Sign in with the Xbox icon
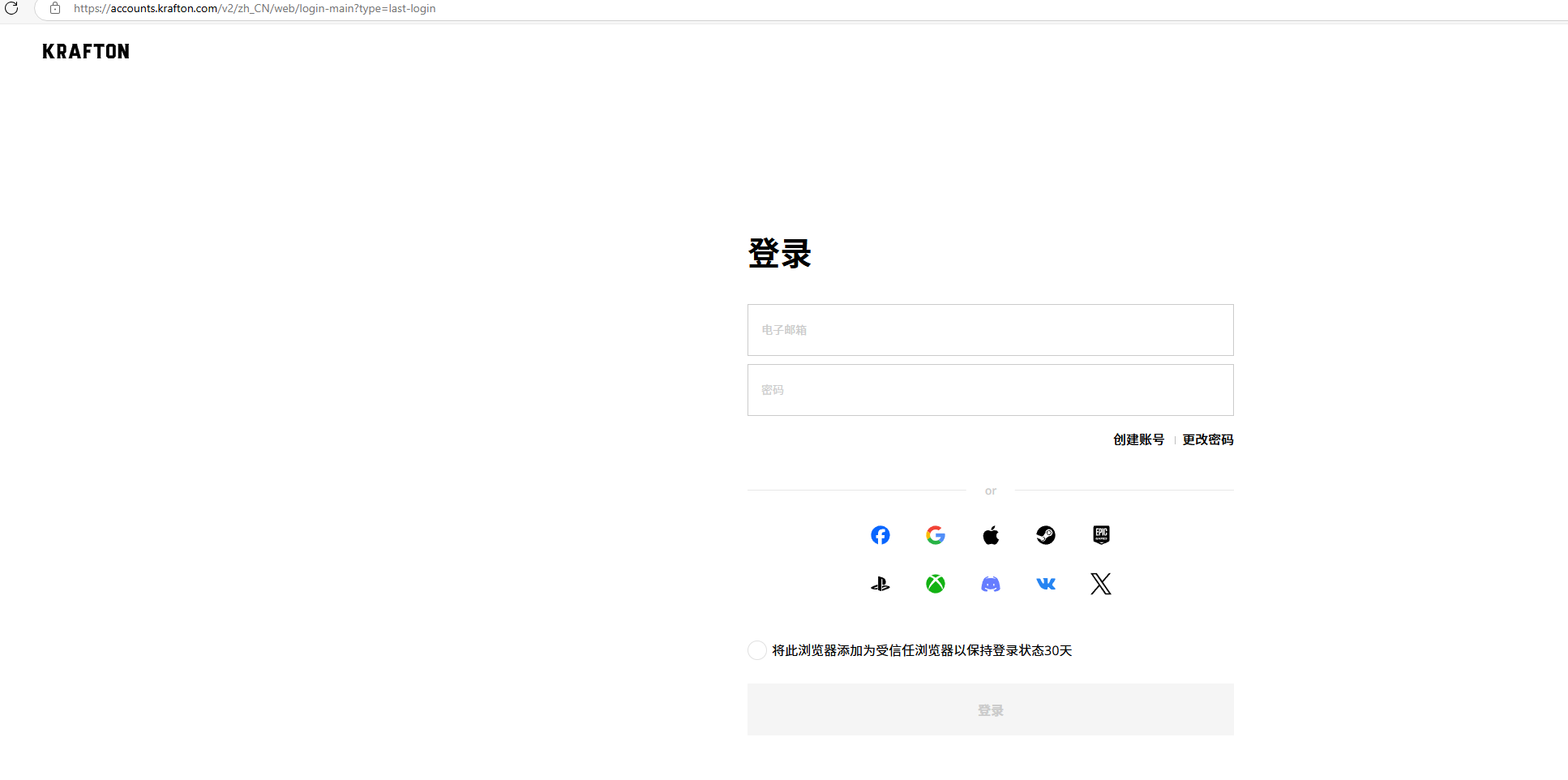The image size is (1568, 780). 936,584
